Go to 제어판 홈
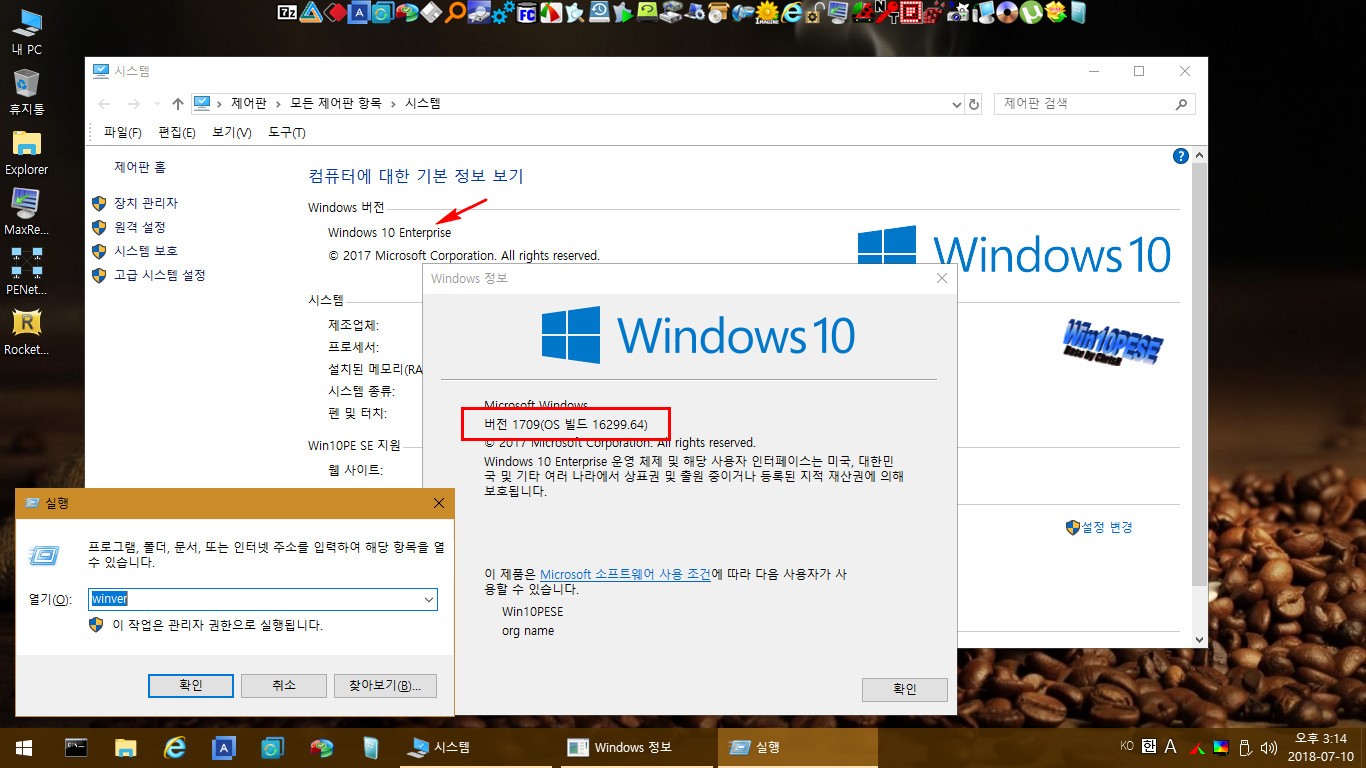 pos(140,168)
